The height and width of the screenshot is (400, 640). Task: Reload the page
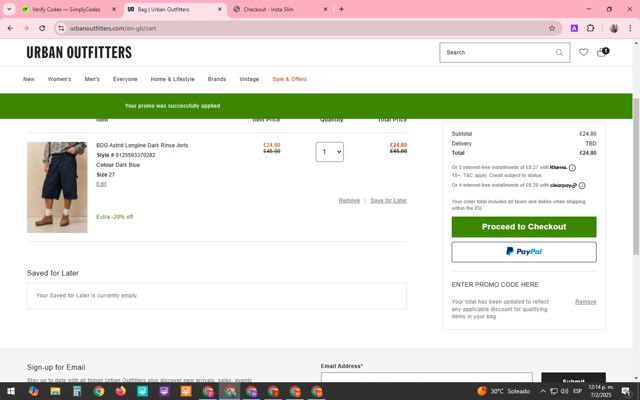42,28
